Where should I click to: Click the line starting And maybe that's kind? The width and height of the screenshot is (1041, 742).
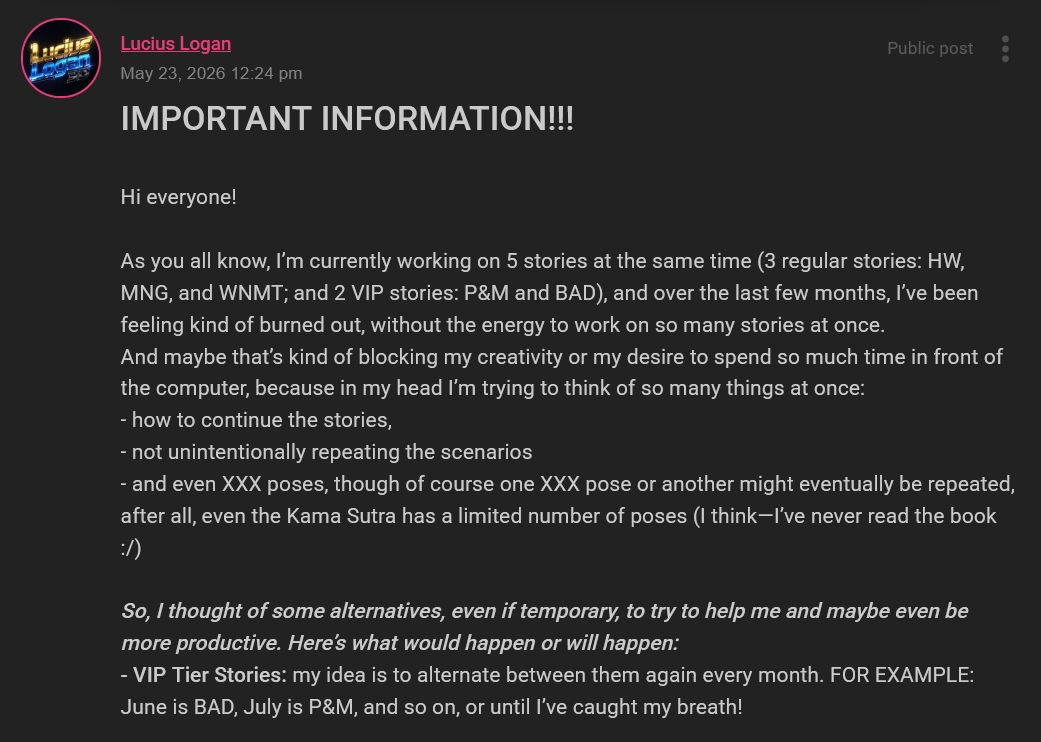pyautogui.click(x=562, y=356)
